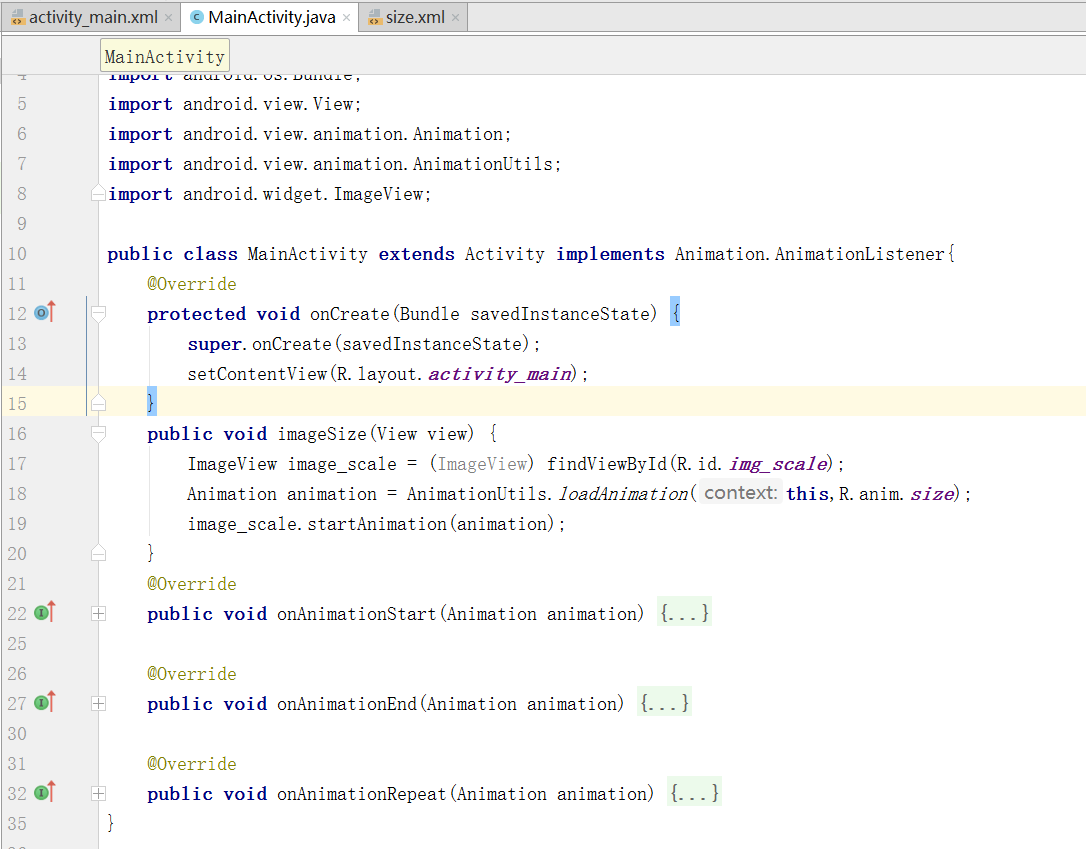1086x849 pixels.
Task: Close the size.xml tab
Action: pos(455,18)
